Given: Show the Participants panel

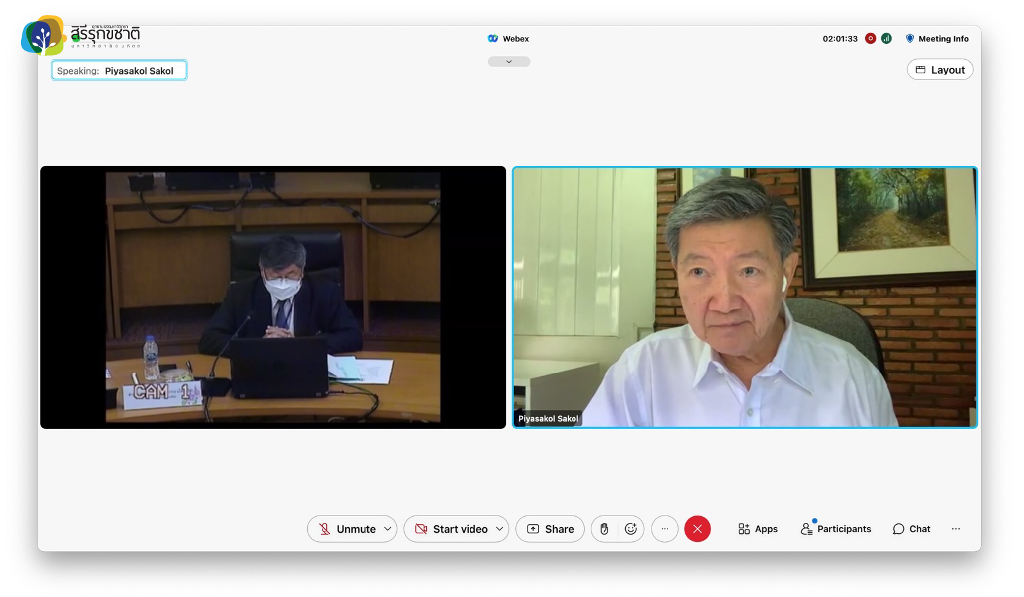Looking at the screenshot, I should click(836, 529).
